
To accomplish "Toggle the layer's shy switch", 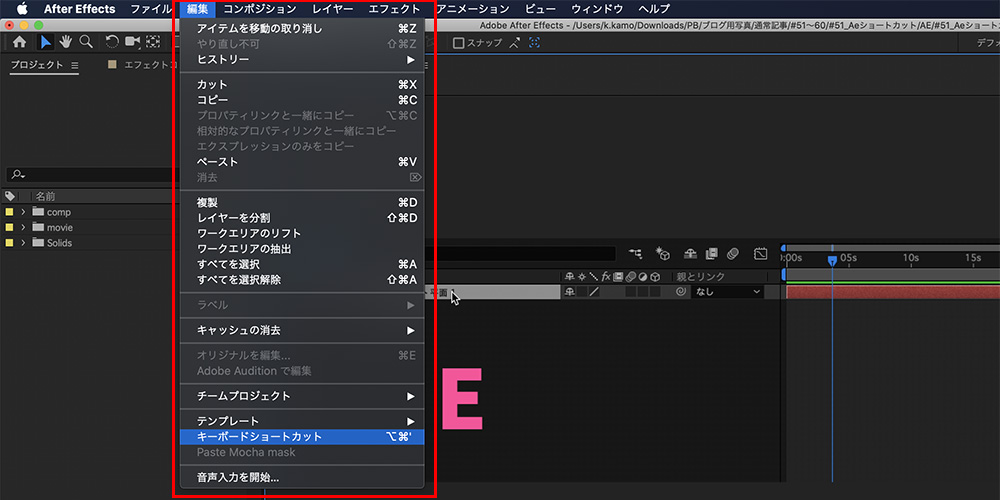I will 570,292.
